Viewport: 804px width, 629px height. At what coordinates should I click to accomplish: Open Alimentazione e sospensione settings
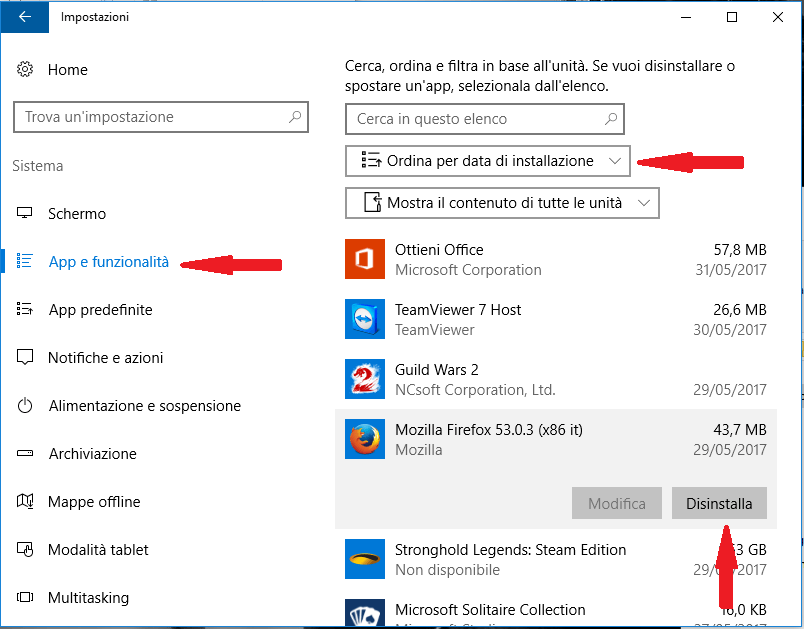tap(144, 406)
